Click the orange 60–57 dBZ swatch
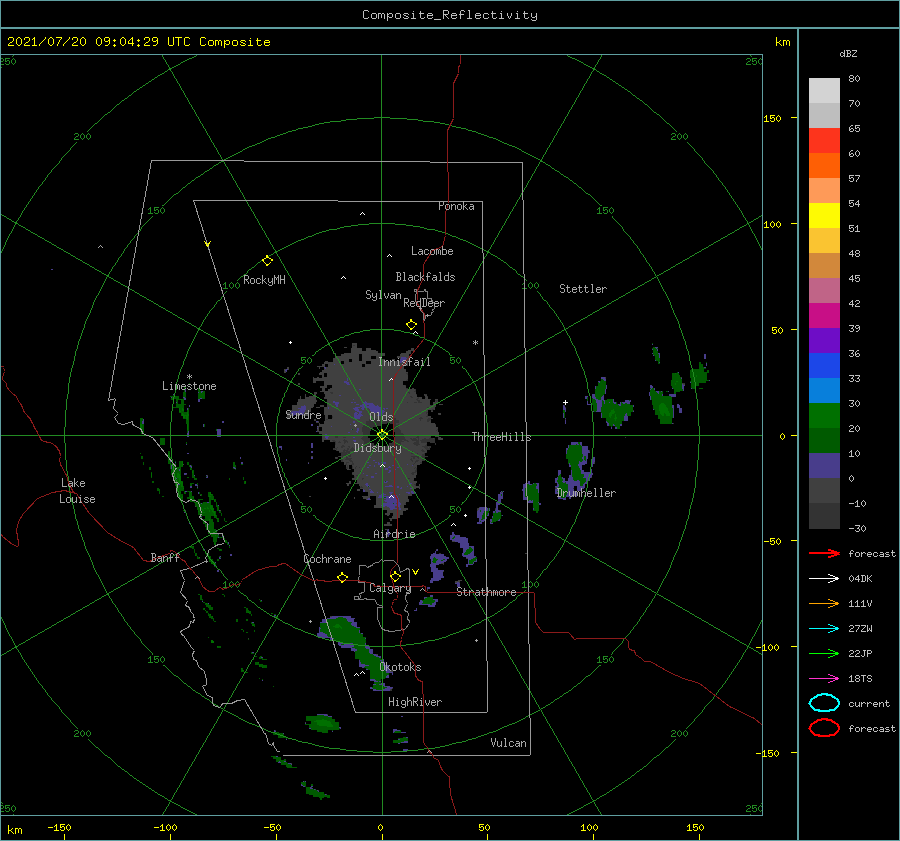 [x=824, y=166]
